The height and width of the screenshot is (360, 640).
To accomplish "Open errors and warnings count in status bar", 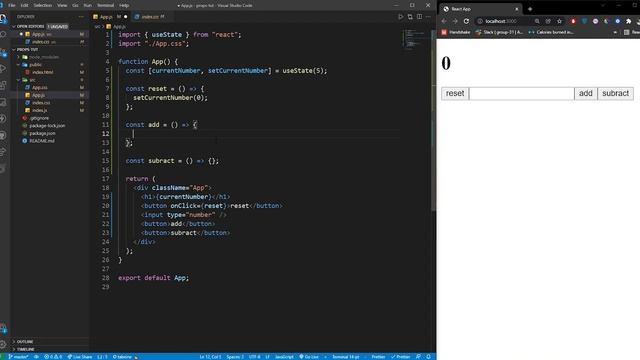I will [53, 357].
